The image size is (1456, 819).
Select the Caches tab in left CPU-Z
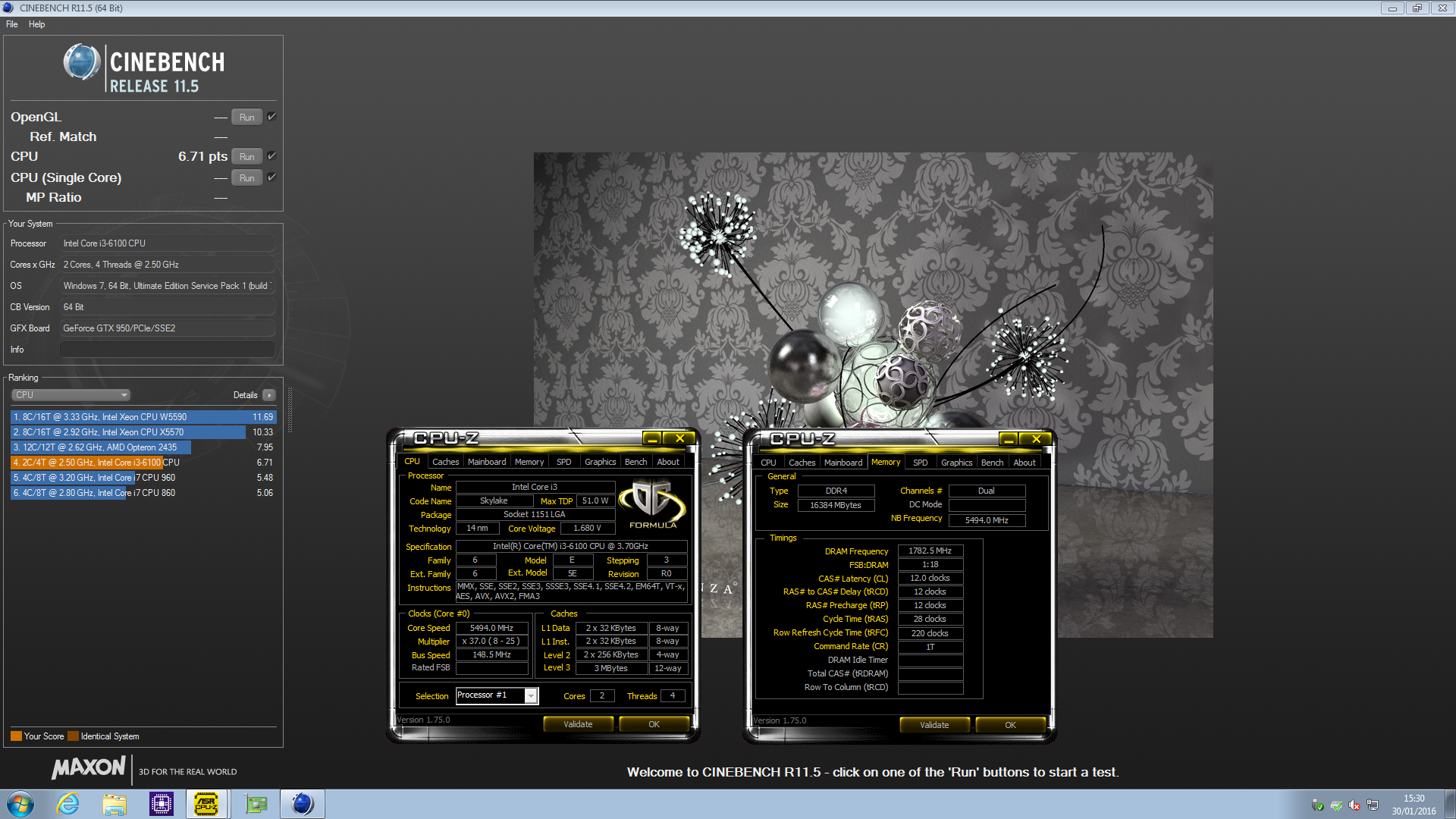coord(445,462)
